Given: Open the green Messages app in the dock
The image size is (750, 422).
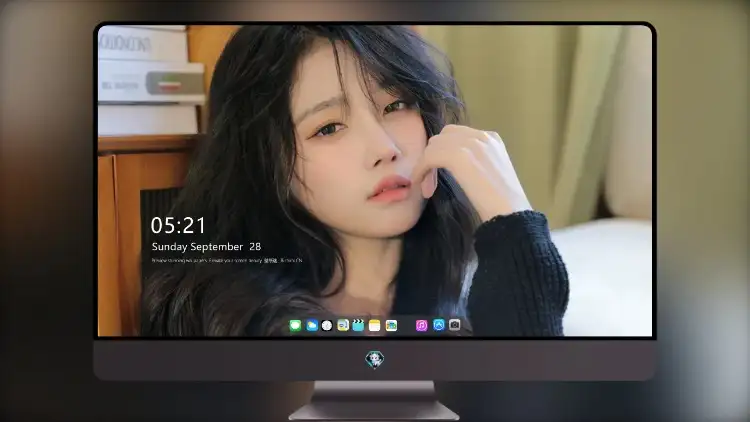Looking at the screenshot, I should point(295,326).
